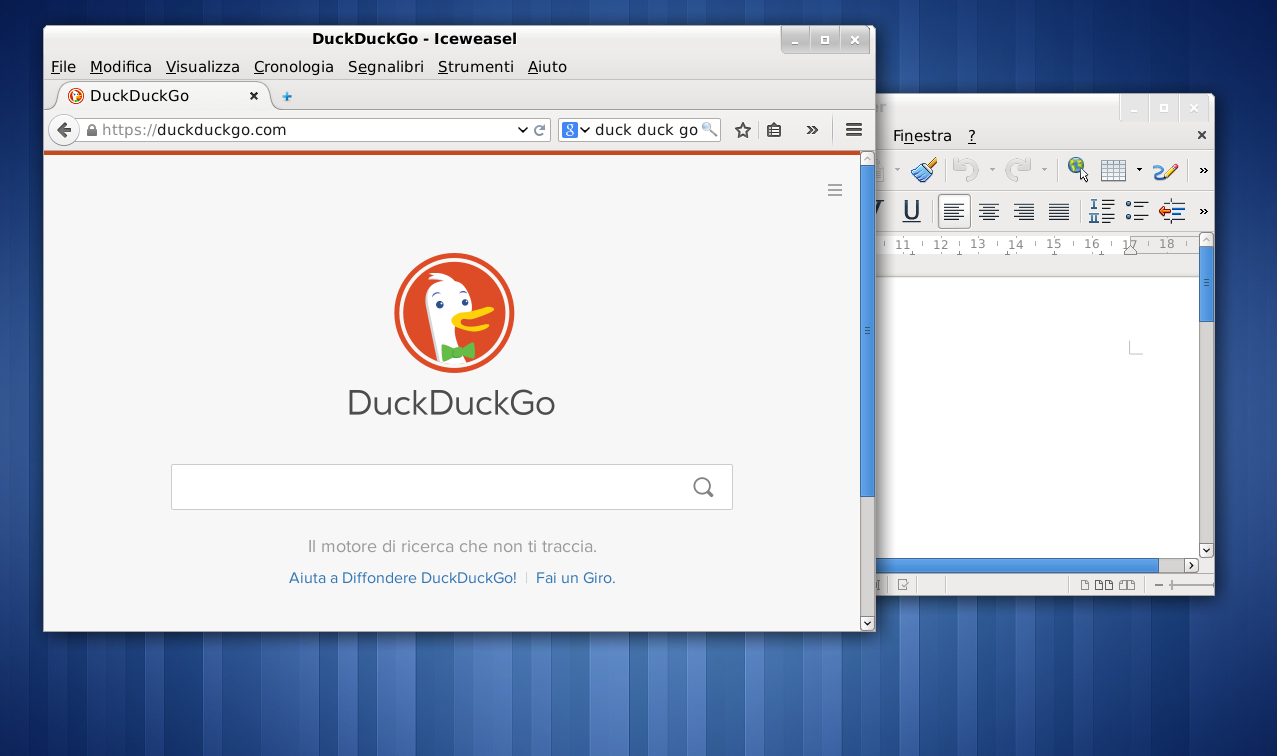
Task: Click the padlock site identity icon
Action: tap(92, 130)
